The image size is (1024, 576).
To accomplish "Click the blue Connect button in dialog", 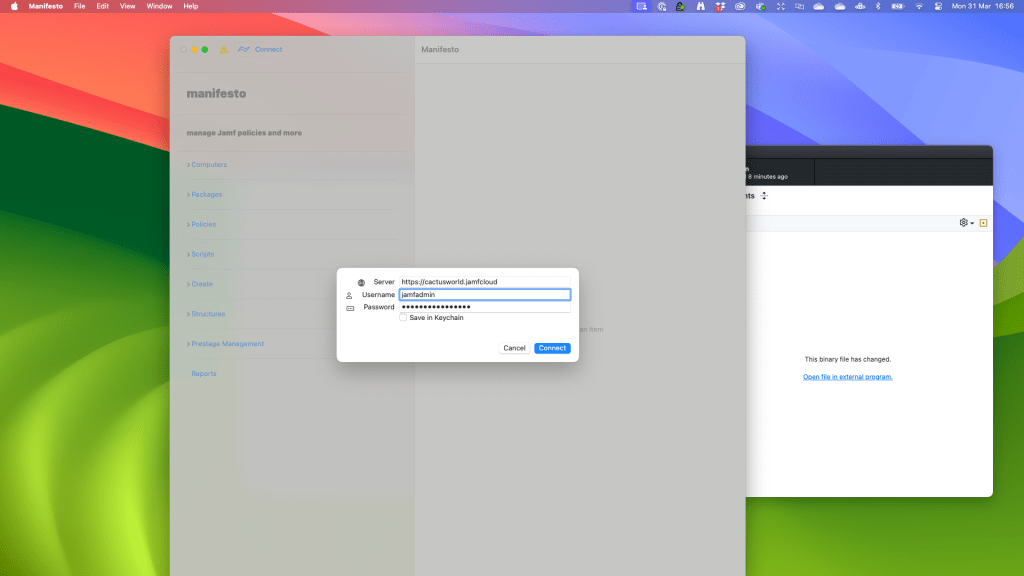I will pyautogui.click(x=552, y=348).
